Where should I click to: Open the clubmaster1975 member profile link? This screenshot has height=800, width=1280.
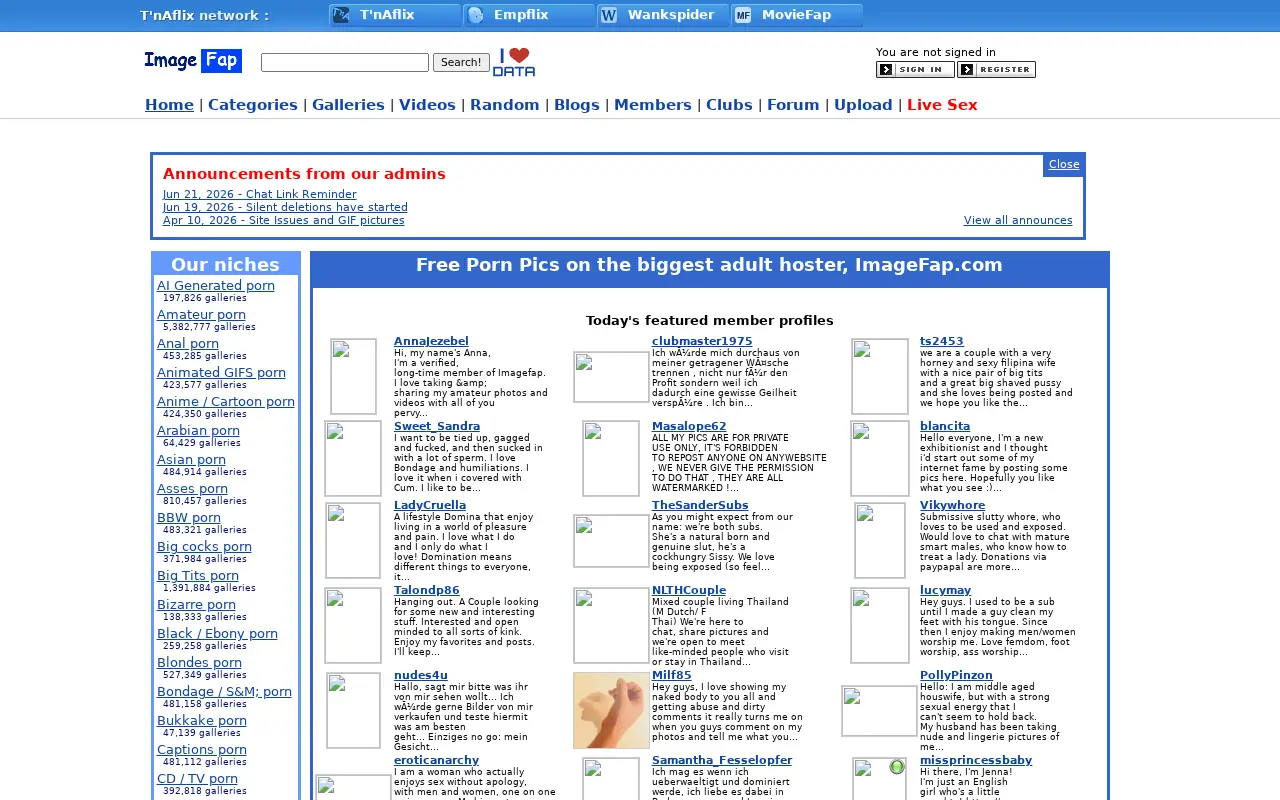(x=702, y=342)
